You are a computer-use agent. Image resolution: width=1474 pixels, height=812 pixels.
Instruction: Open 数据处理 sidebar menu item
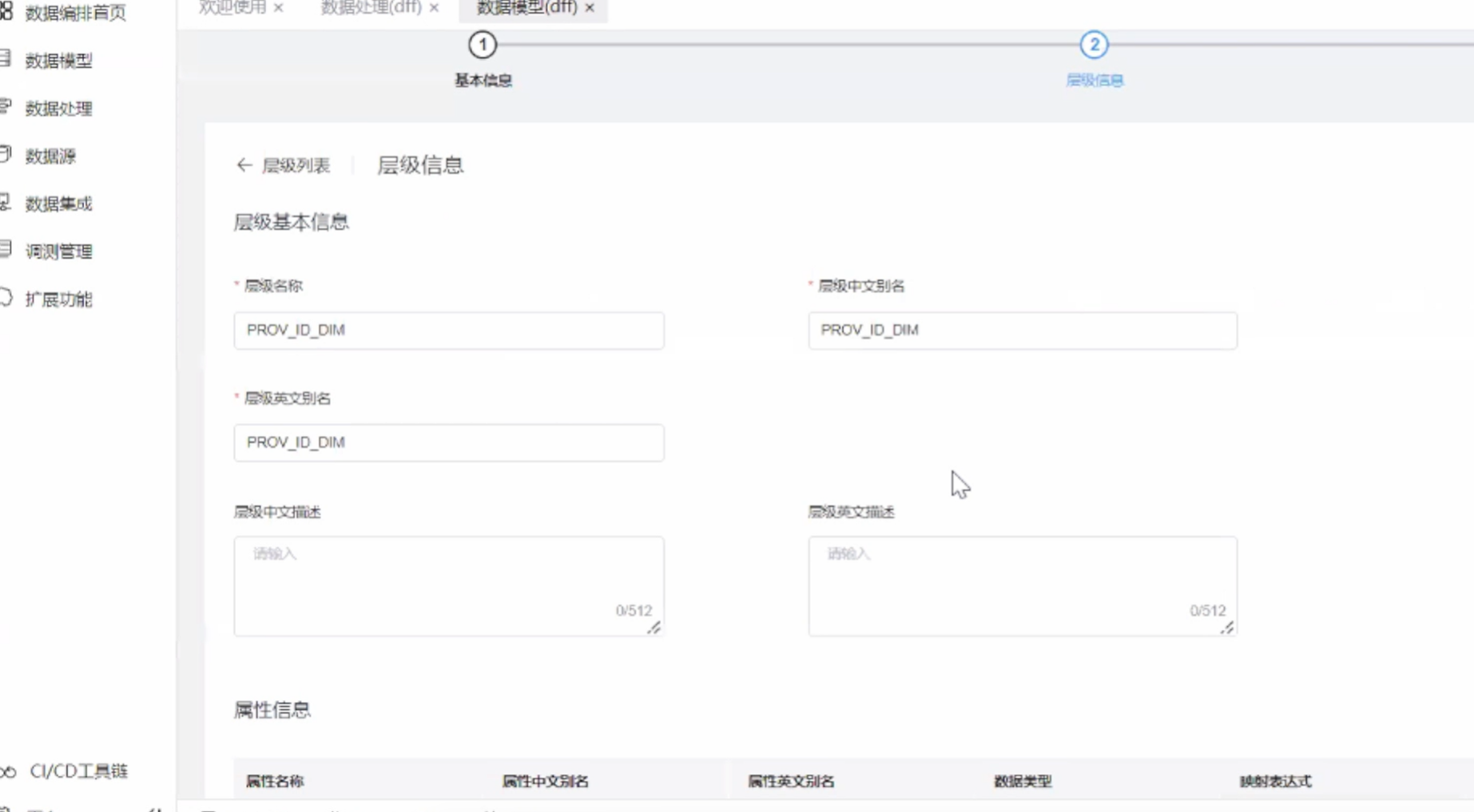pyautogui.click(x=58, y=109)
